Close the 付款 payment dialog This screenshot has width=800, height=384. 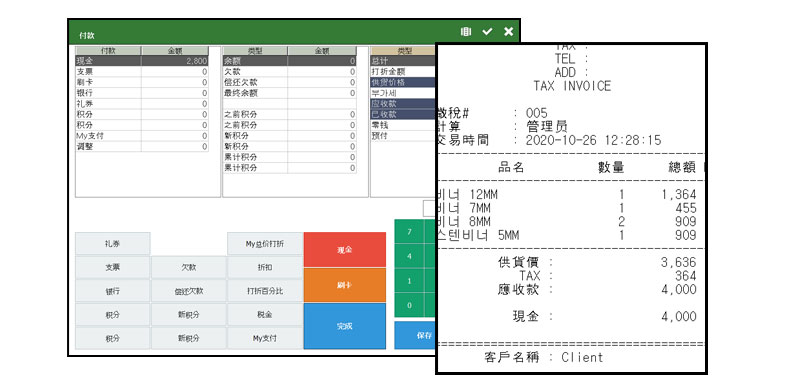click(508, 32)
